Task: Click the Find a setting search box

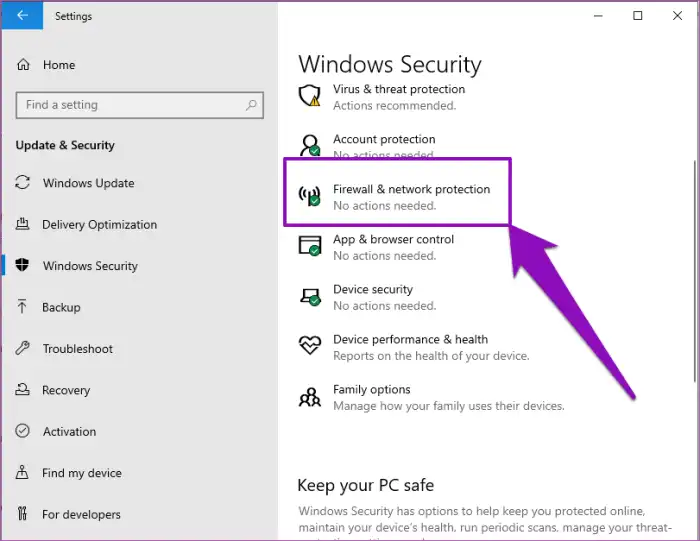Action: coord(139,105)
